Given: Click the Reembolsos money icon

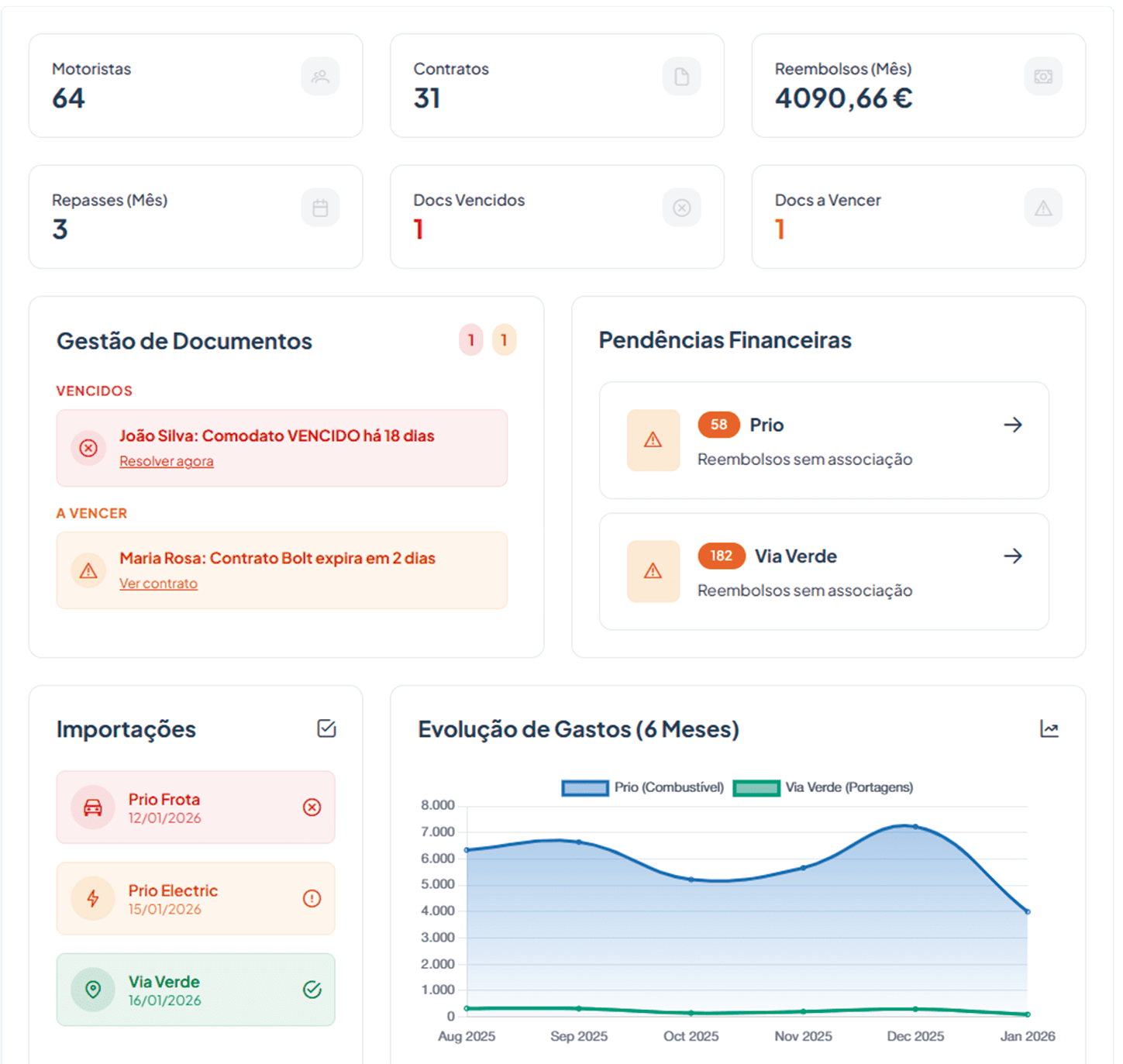Looking at the screenshot, I should point(1042,77).
